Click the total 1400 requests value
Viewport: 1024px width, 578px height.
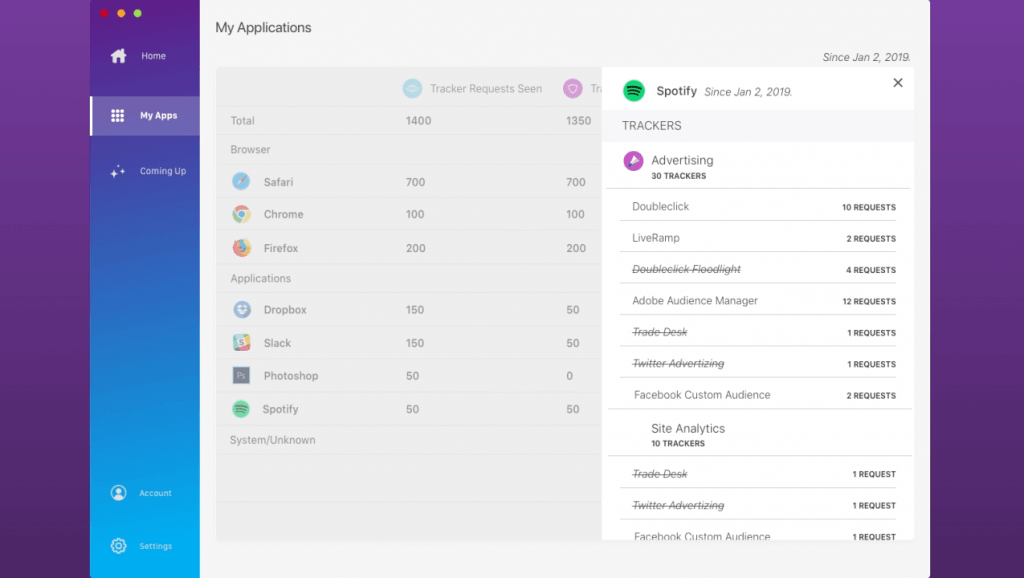tap(418, 120)
